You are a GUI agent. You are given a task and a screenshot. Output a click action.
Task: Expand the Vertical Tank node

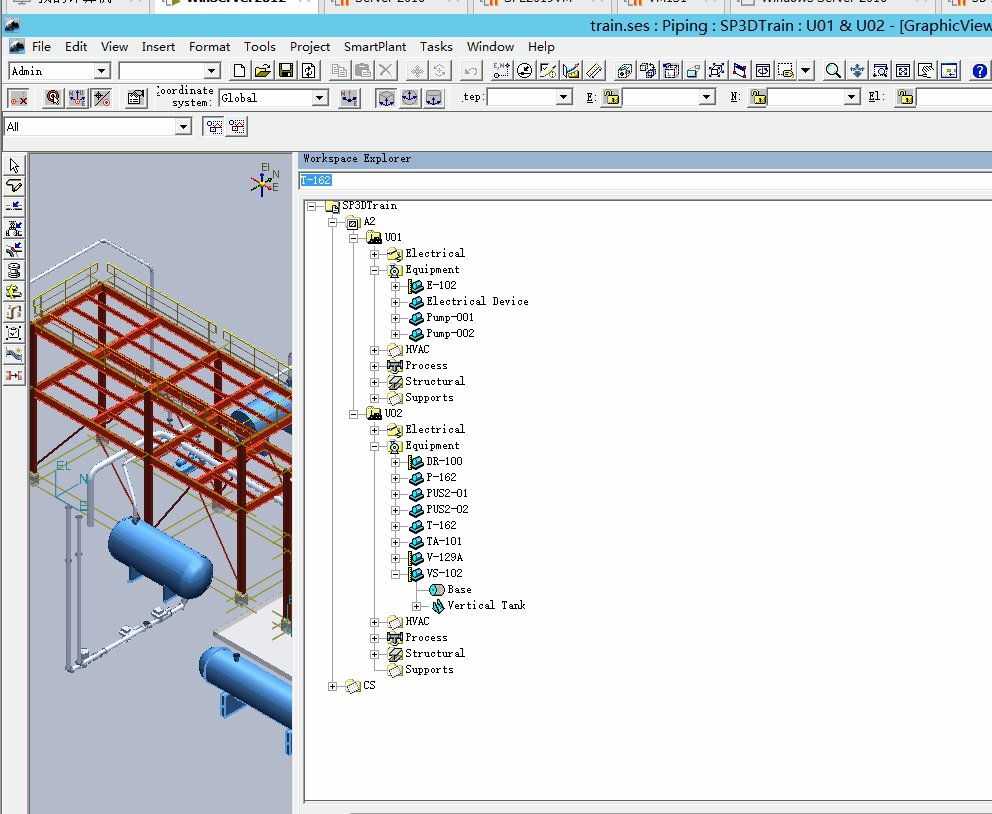(416, 606)
